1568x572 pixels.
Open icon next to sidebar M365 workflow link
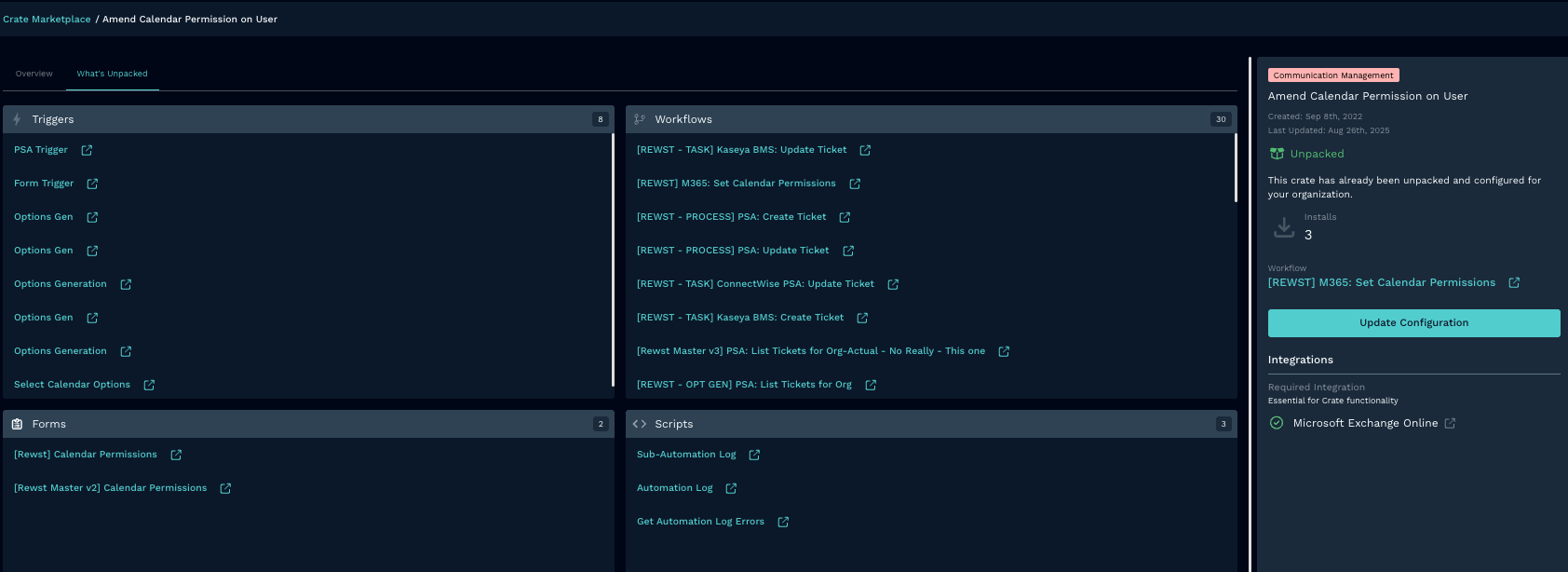pos(1514,282)
